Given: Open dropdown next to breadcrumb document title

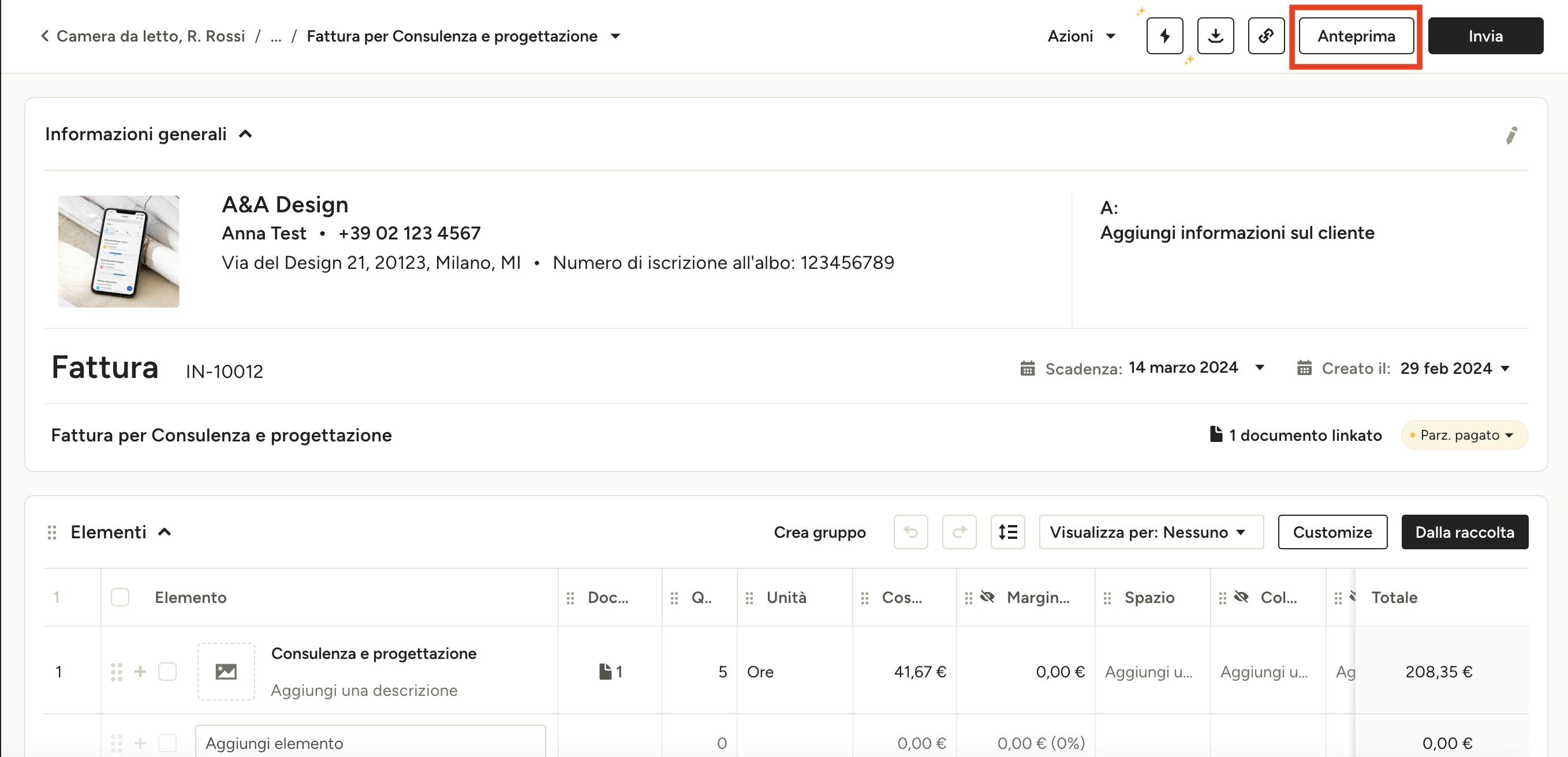Looking at the screenshot, I should coord(615,36).
